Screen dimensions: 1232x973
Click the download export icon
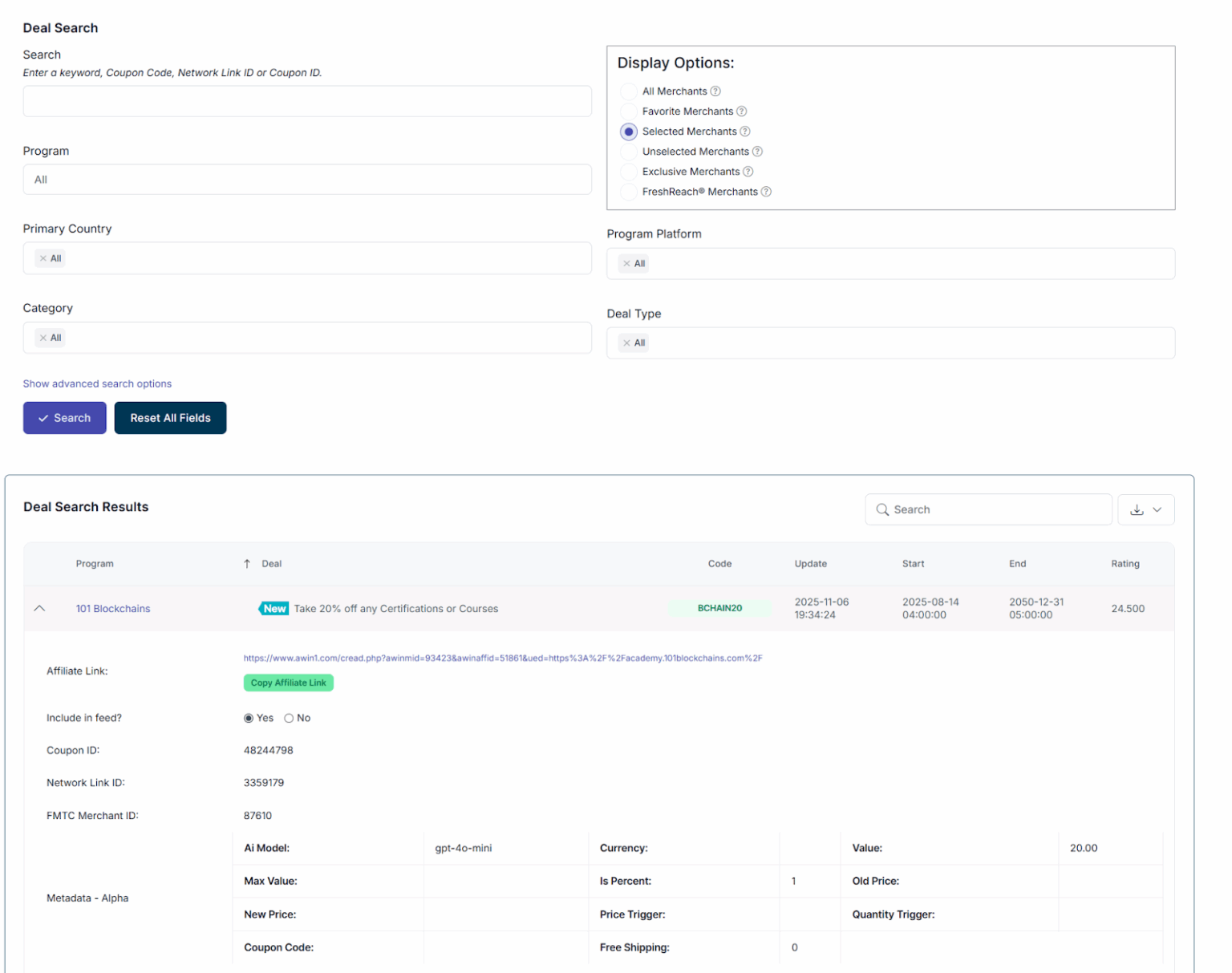1137,510
